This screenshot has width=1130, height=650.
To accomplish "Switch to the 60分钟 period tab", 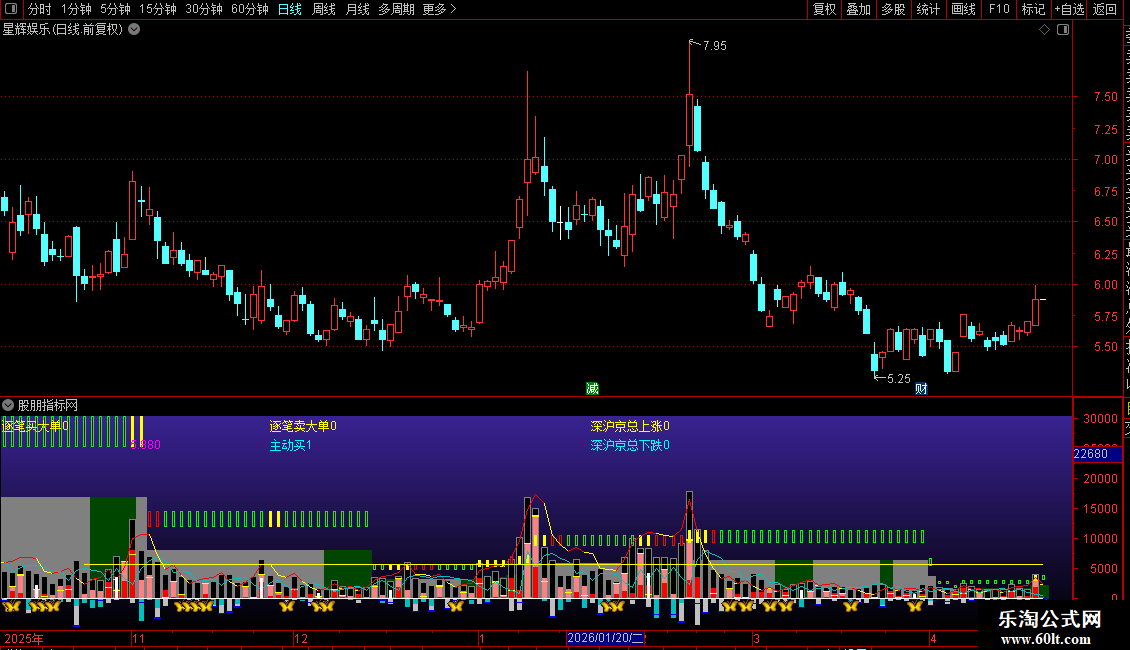I will click(249, 9).
